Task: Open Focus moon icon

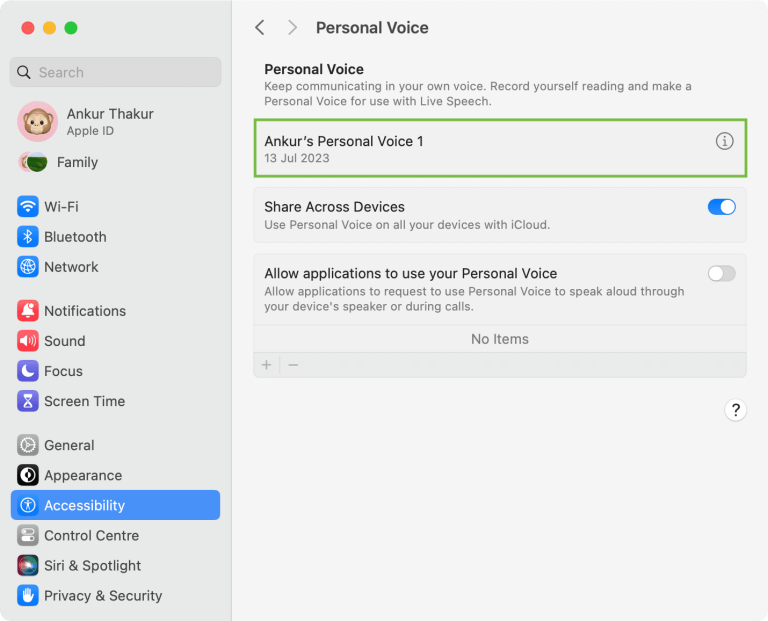Action: tap(28, 371)
